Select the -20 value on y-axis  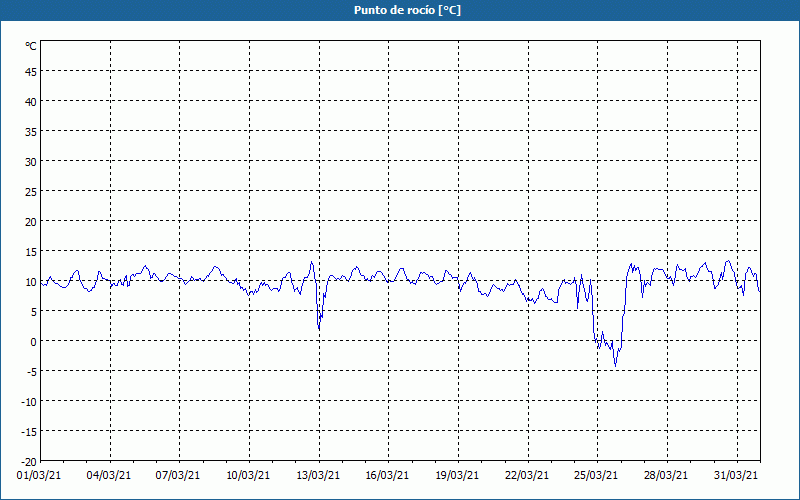coord(29,462)
